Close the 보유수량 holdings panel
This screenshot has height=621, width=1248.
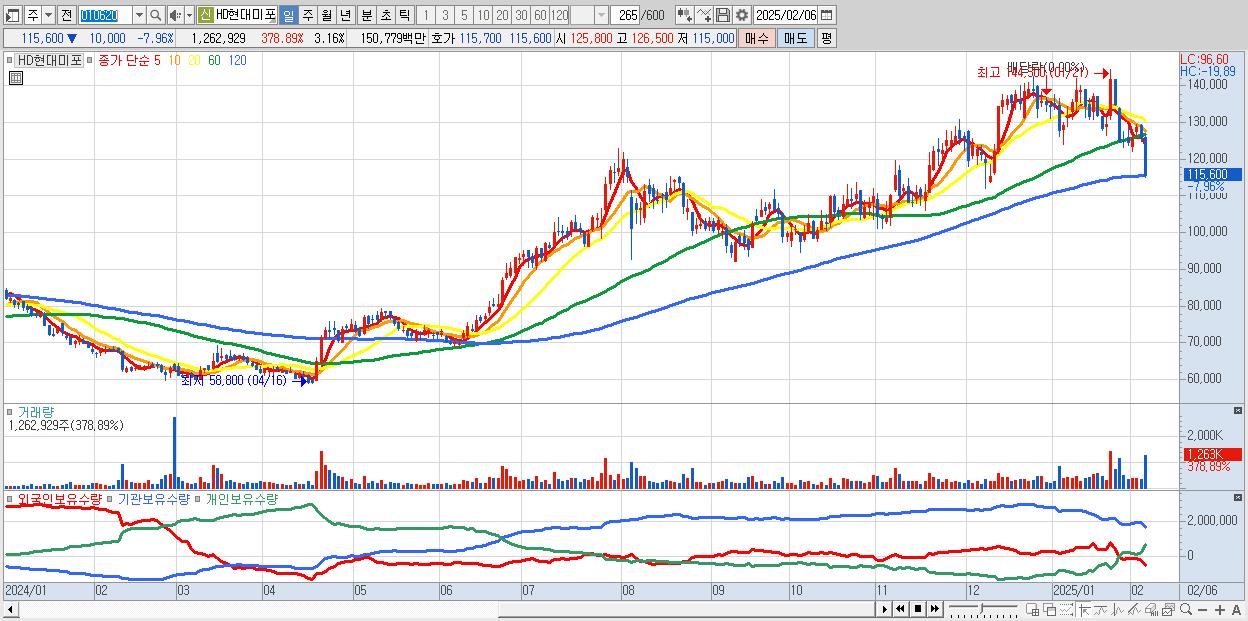click(x=1239, y=498)
